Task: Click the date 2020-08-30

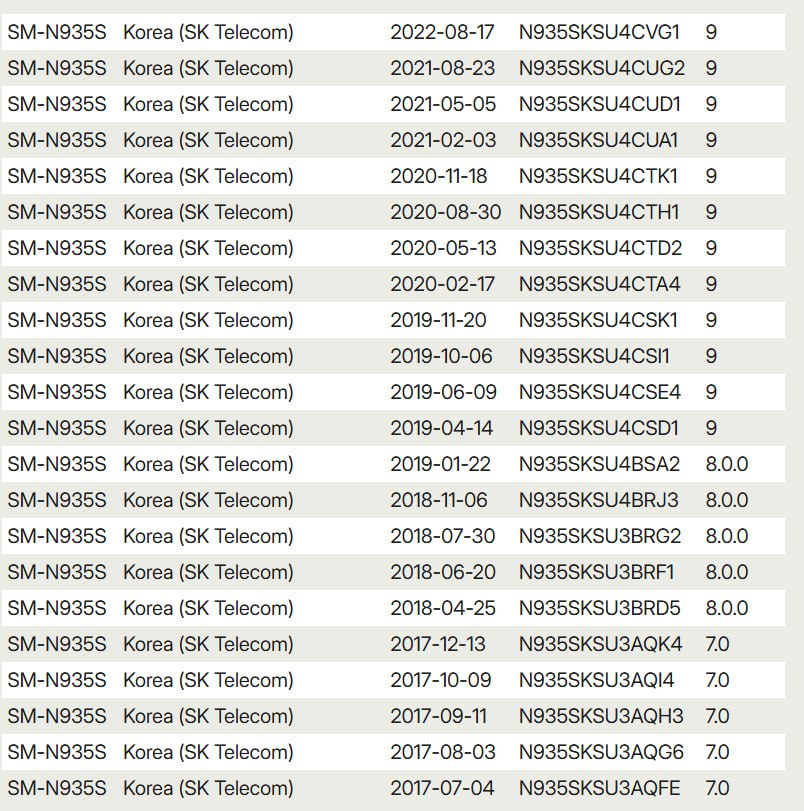Action: [445, 212]
